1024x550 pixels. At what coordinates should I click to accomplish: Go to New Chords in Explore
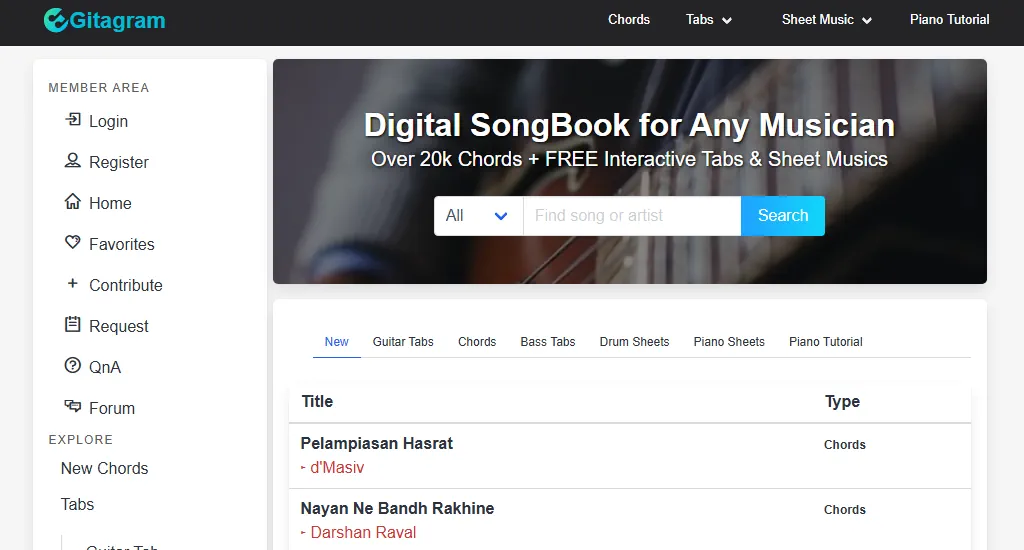(x=104, y=468)
